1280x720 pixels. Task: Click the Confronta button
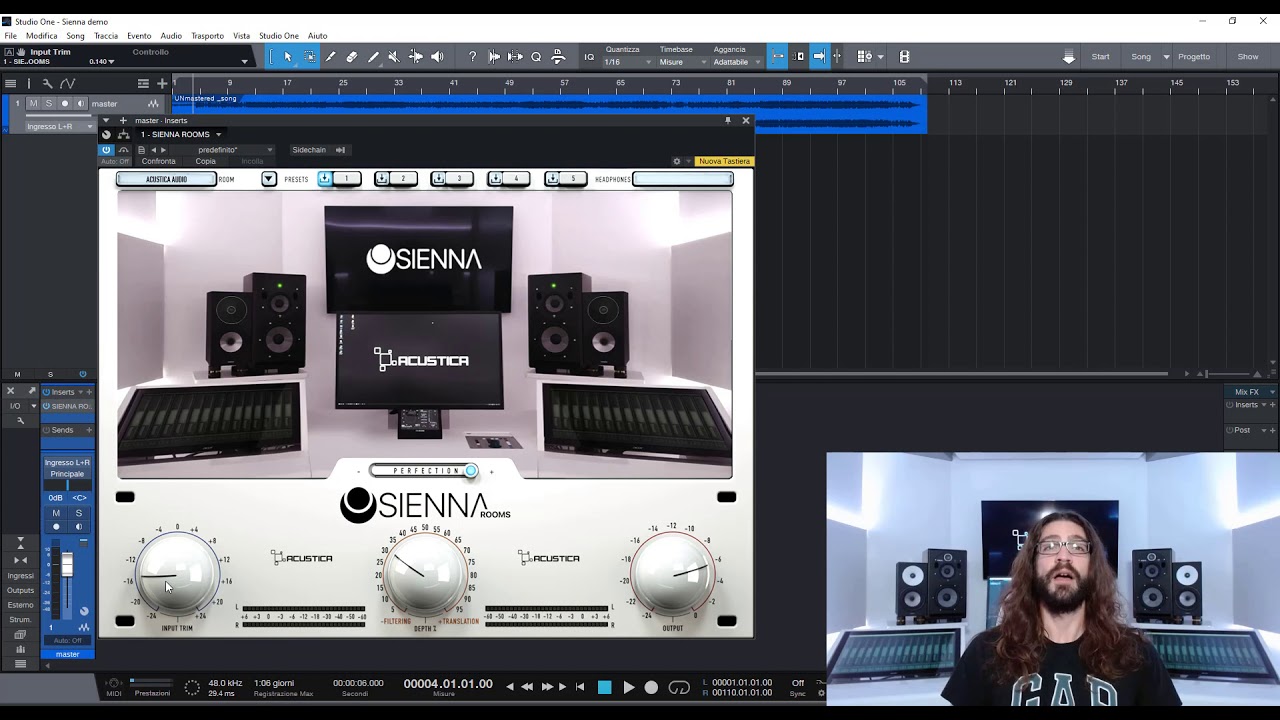coord(158,161)
